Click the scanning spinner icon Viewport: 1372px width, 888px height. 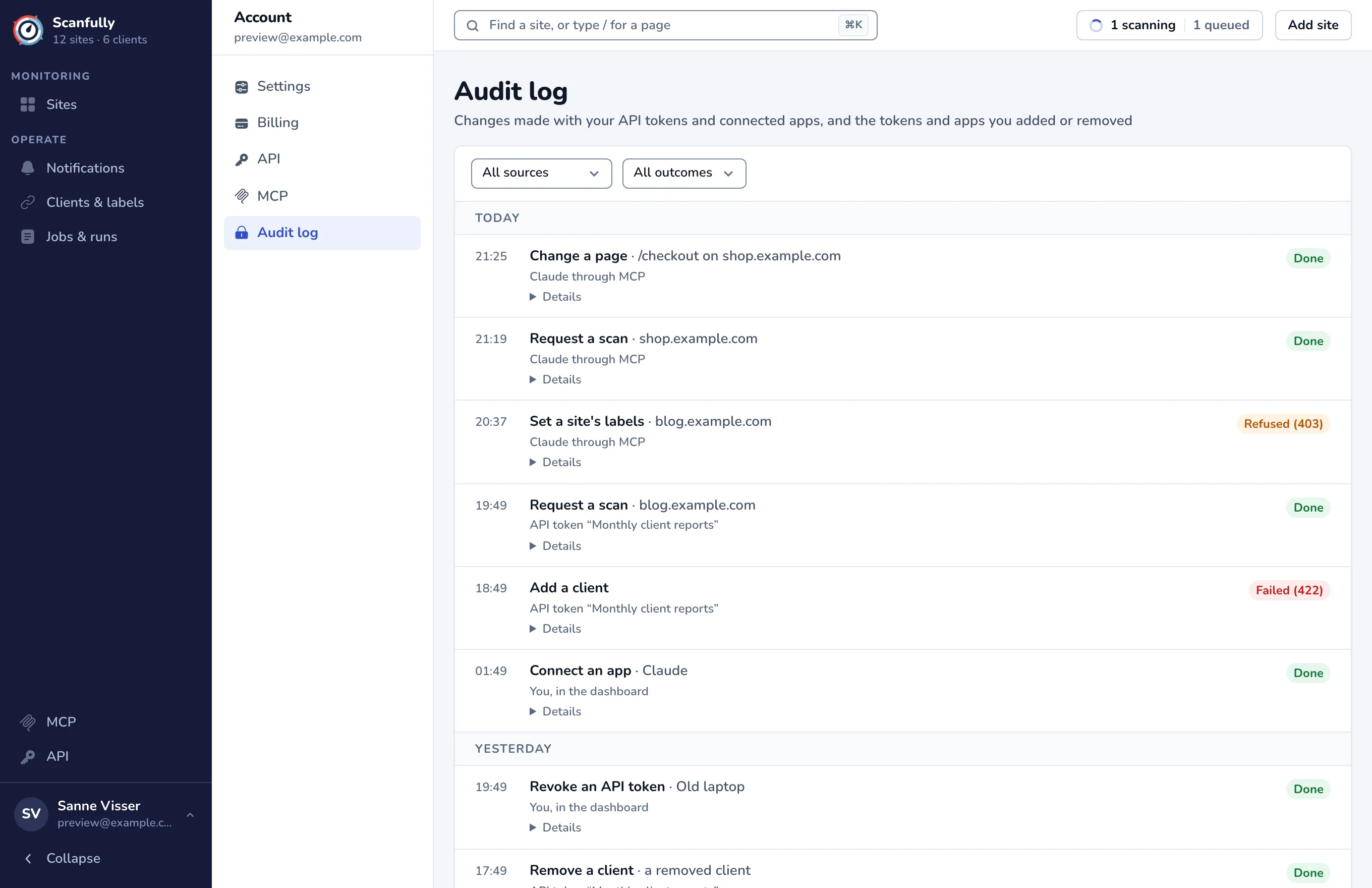click(x=1096, y=25)
